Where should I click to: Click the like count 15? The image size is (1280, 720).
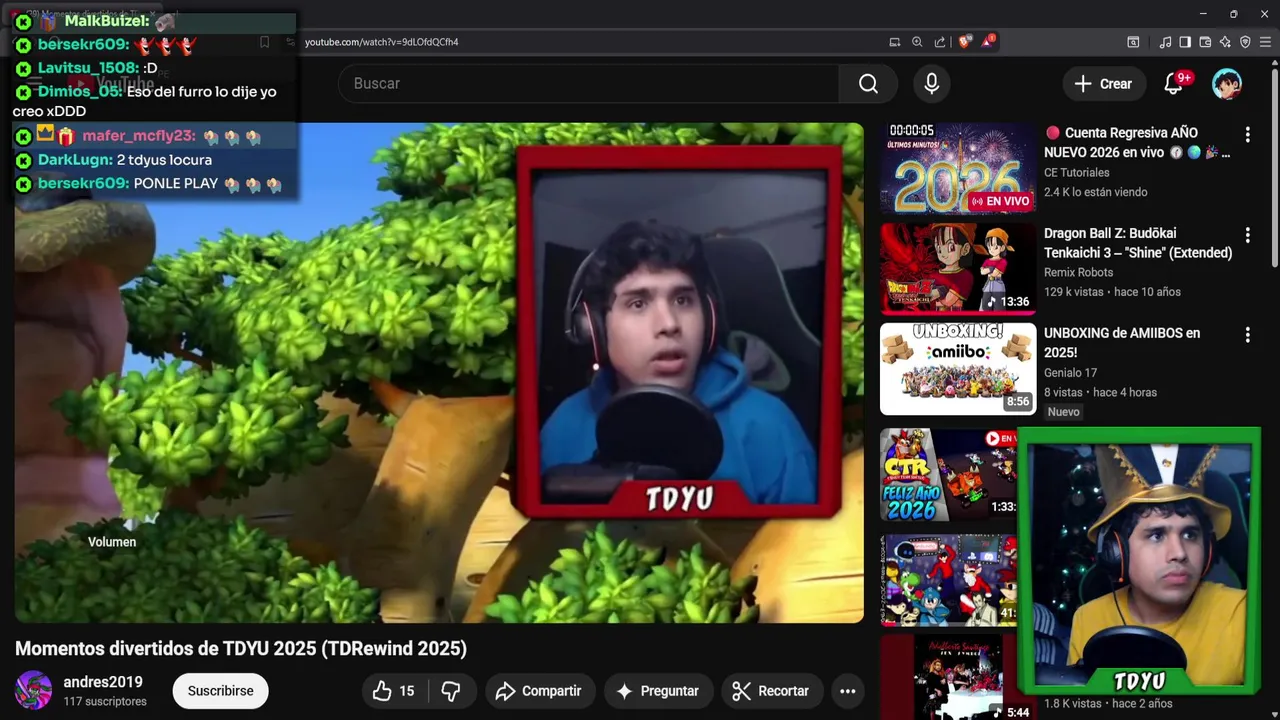pyautogui.click(x=407, y=691)
